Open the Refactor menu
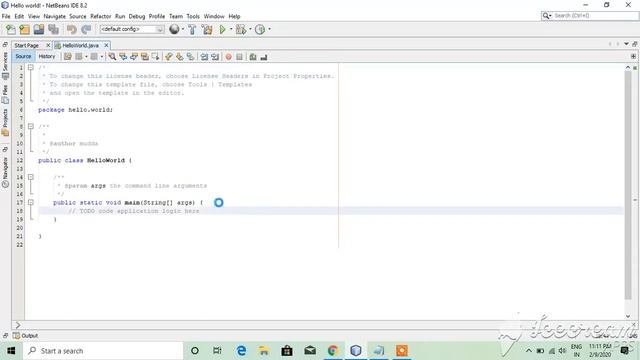This screenshot has height=360, width=640. (x=100, y=16)
